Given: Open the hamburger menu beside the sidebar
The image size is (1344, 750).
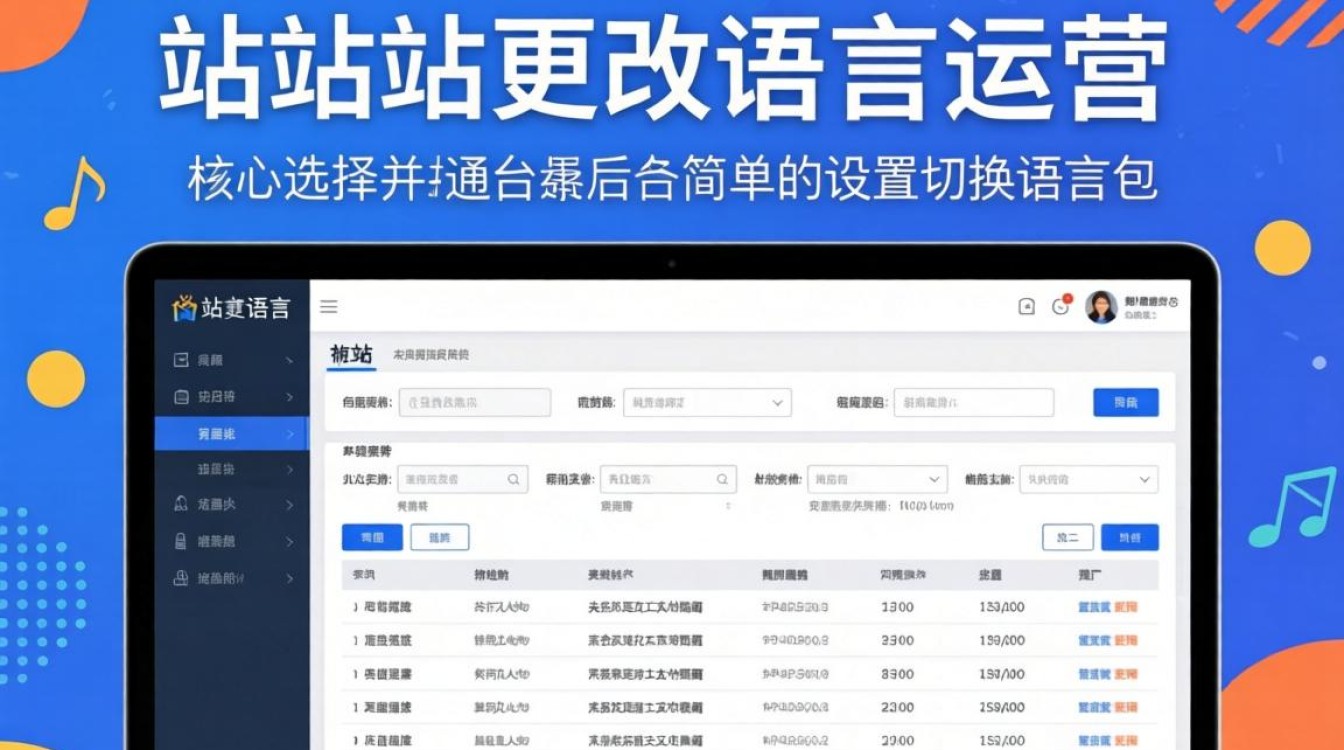Looking at the screenshot, I should coord(329,307).
